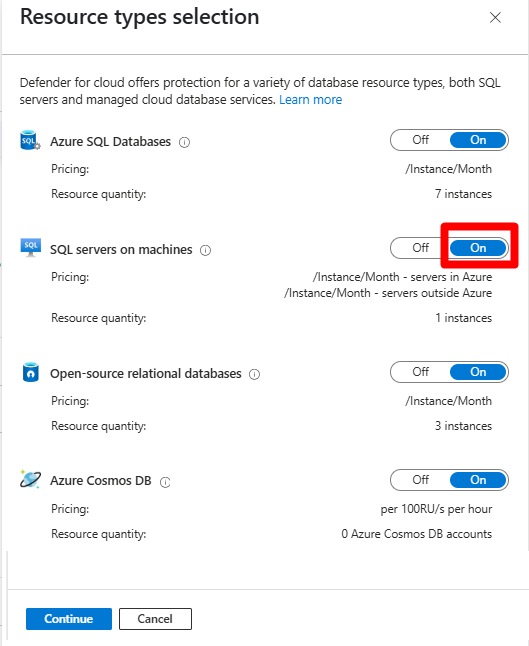Close the Resource types selection pane
Viewport: 529px width, 646px height.
click(x=495, y=17)
